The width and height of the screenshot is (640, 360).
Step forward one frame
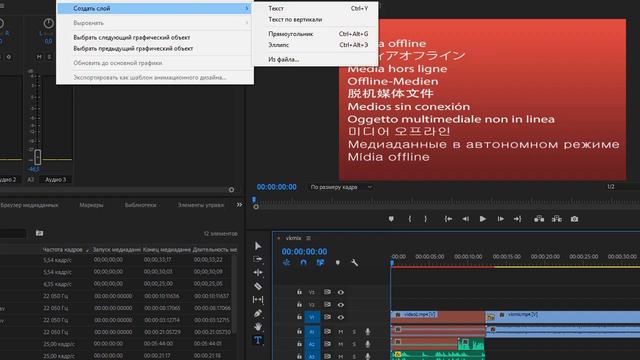click(x=500, y=219)
